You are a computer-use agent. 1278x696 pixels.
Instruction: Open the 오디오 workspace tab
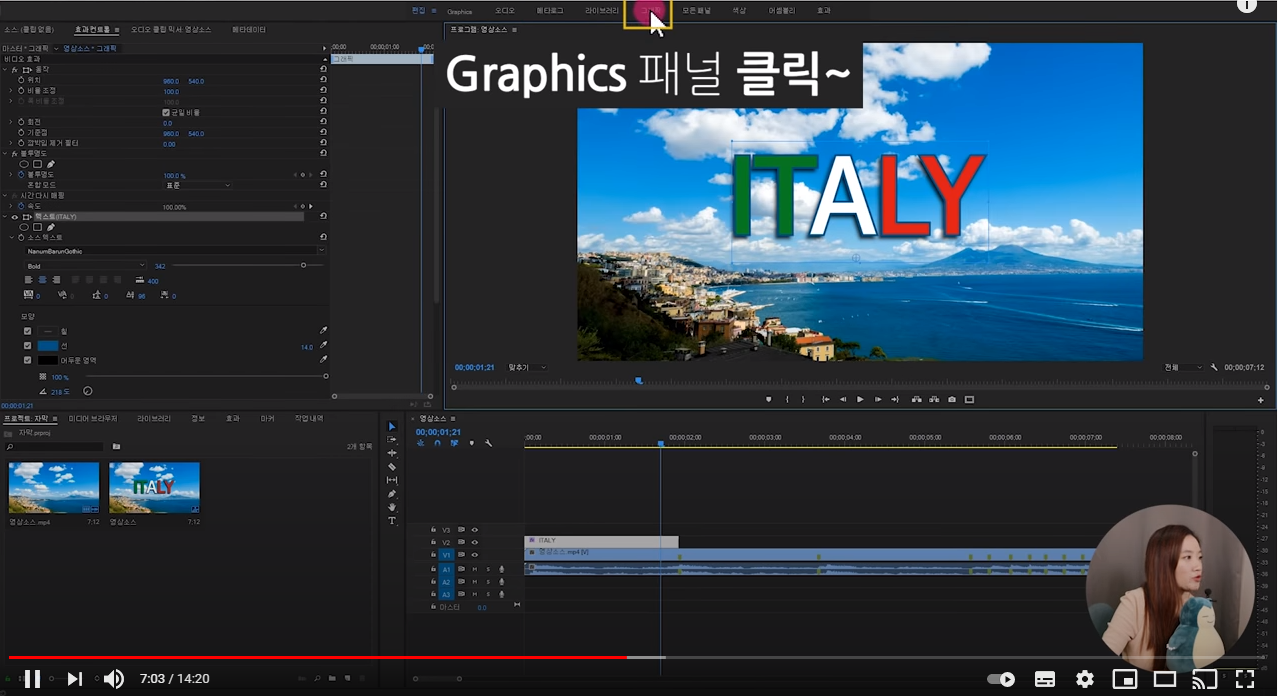506,11
